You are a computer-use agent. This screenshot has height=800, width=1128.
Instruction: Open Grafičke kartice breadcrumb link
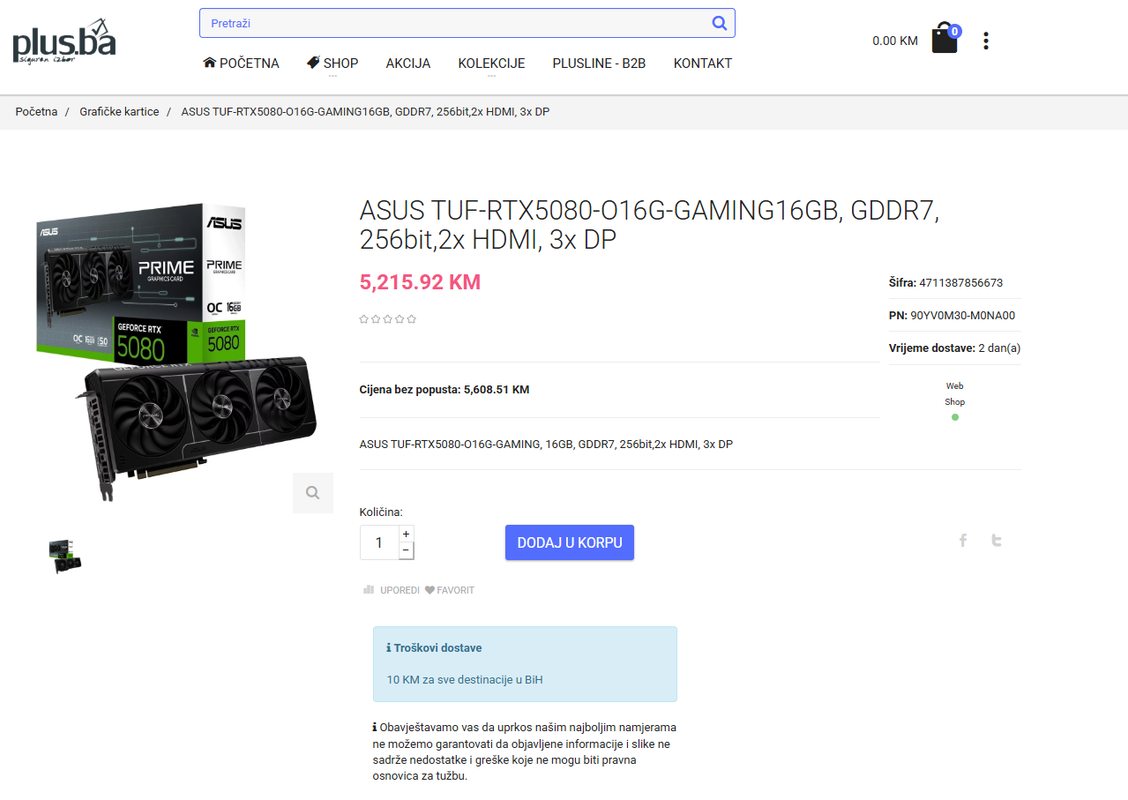[119, 112]
